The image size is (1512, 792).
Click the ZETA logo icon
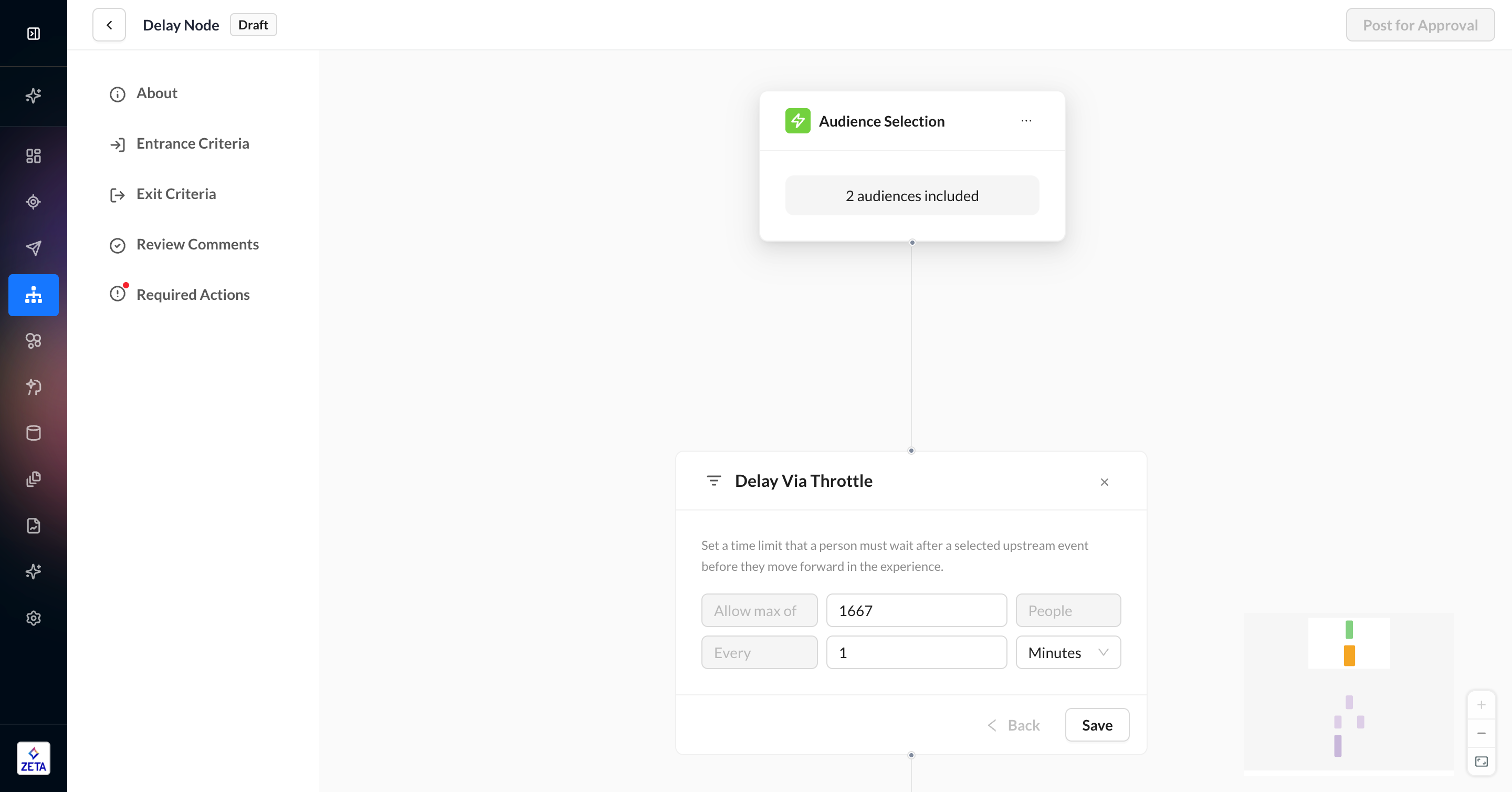34,758
